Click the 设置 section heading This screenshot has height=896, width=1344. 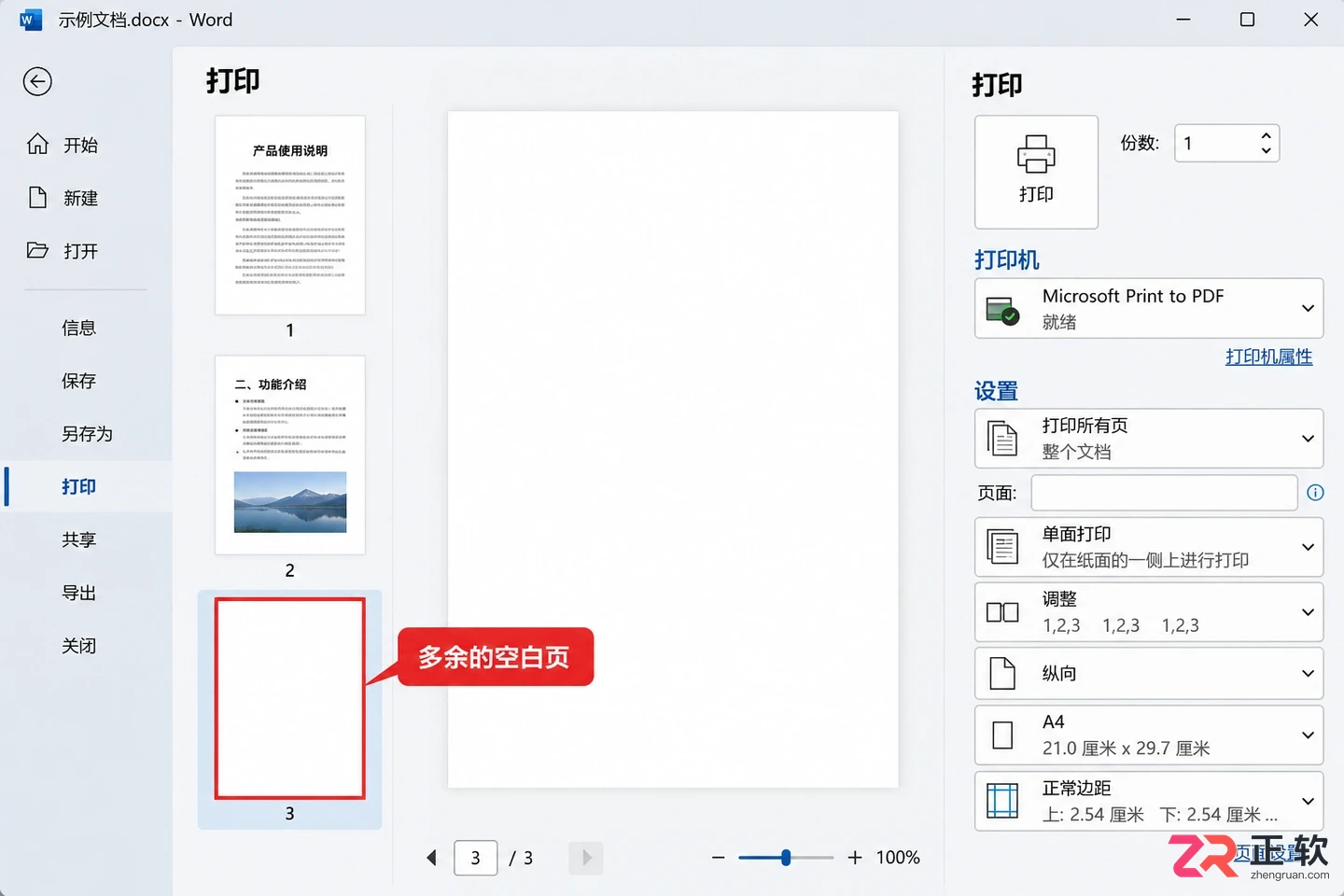[996, 391]
